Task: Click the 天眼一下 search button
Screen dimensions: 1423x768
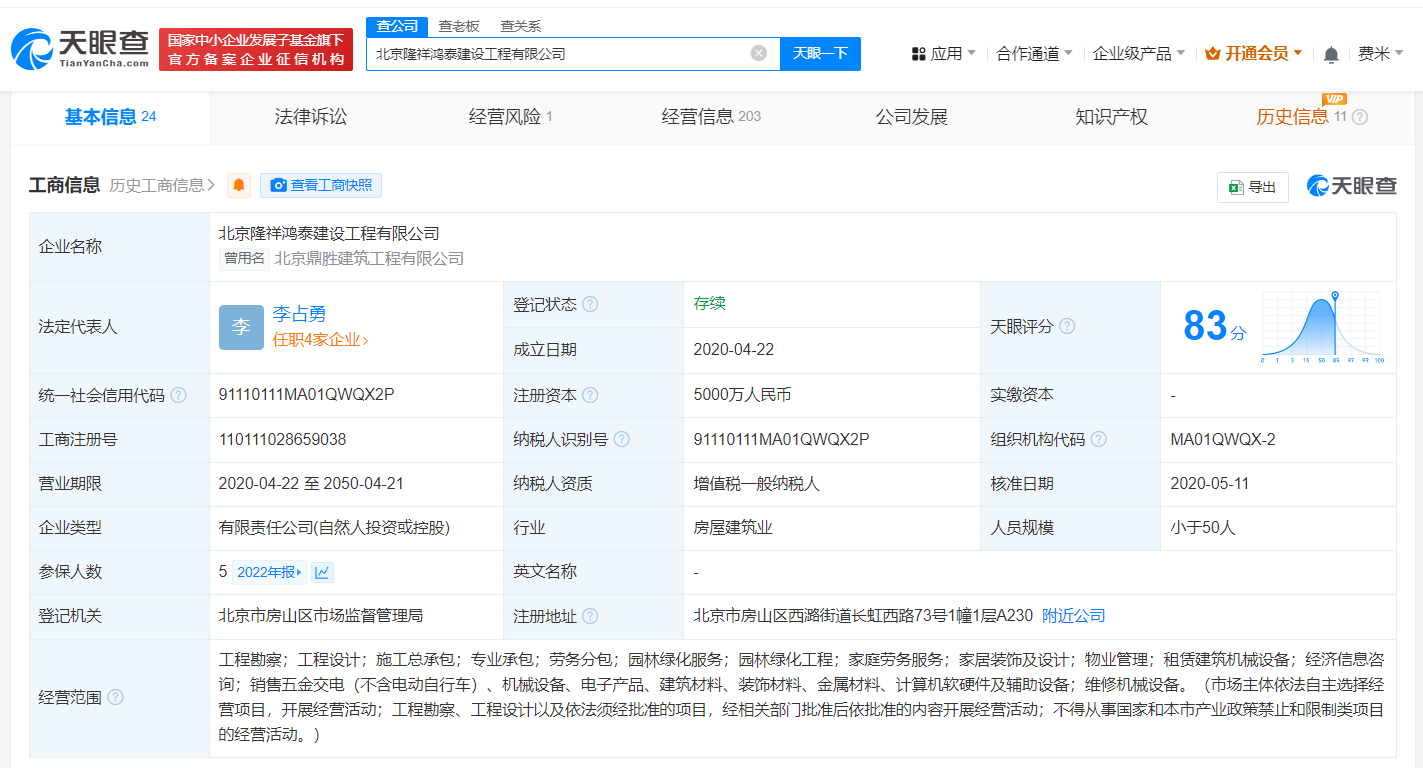Action: point(820,54)
